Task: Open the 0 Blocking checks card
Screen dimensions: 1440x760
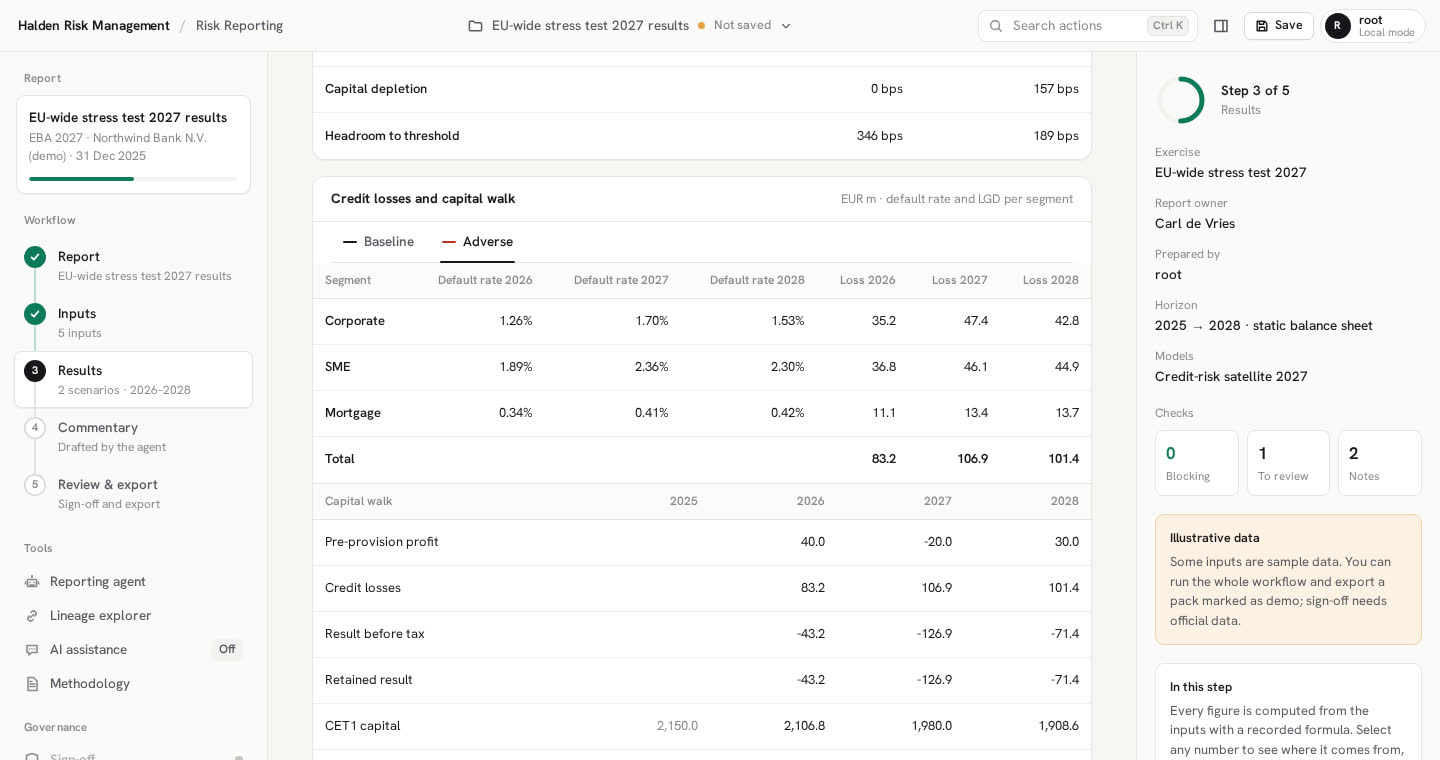Action: (x=1197, y=463)
